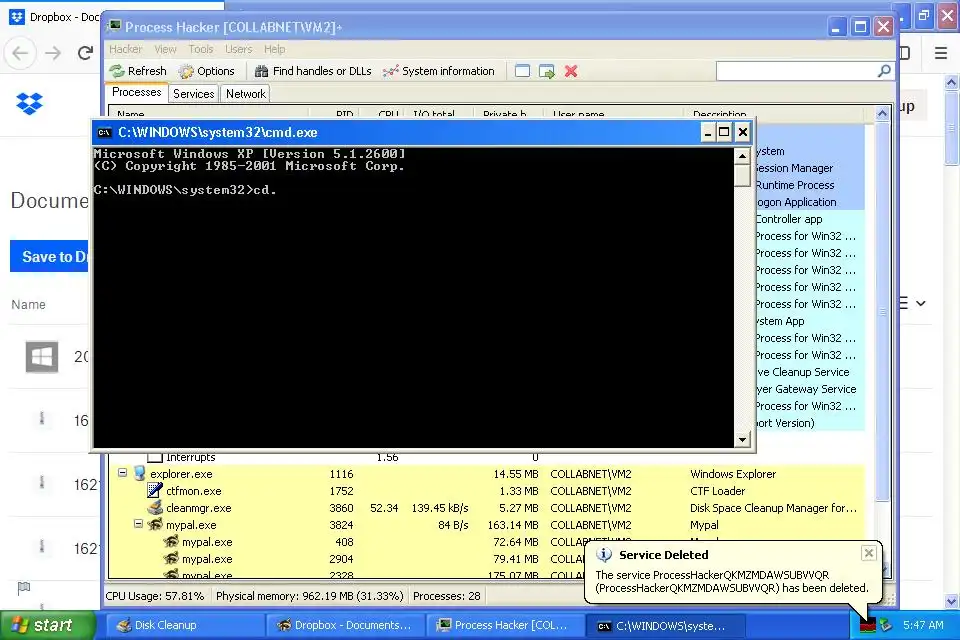Screen dimensions: 960x640
Task: Click the Interrupts row in process list
Action: tap(487, 457)
